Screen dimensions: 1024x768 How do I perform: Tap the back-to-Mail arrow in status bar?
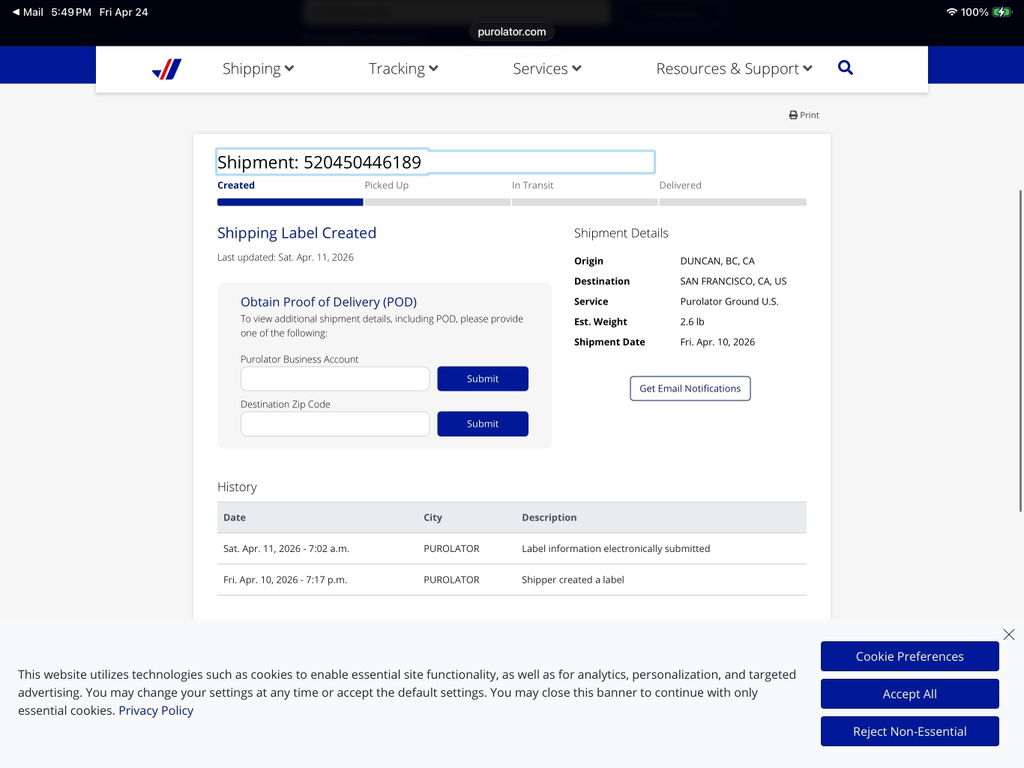(16, 12)
